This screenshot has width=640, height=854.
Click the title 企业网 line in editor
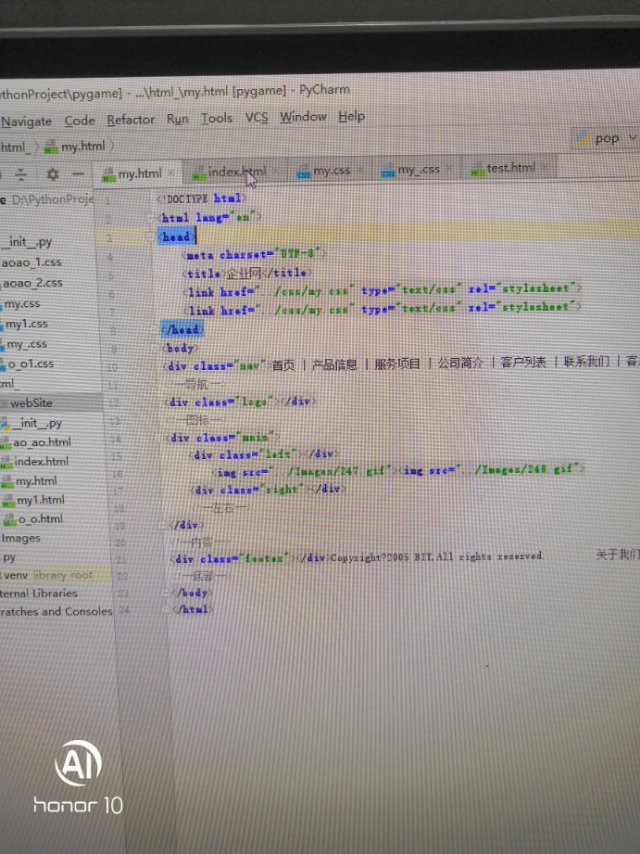point(249,273)
